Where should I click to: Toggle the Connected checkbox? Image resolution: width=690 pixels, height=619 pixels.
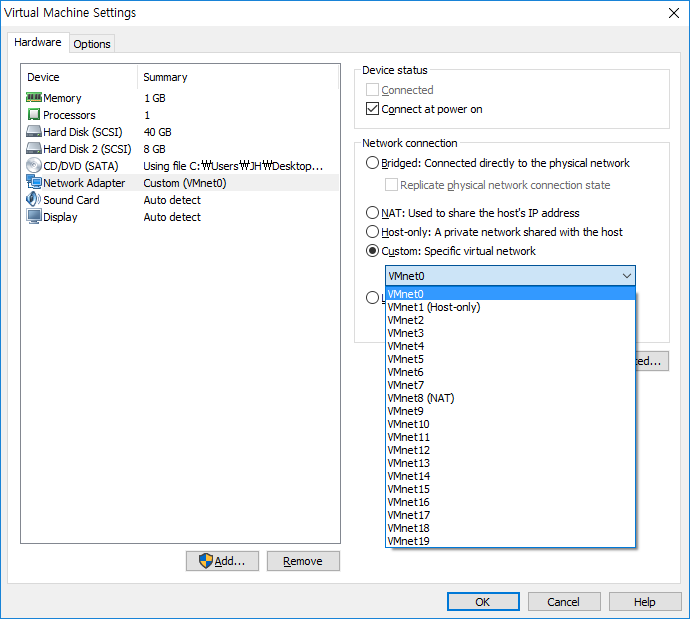tap(372, 90)
